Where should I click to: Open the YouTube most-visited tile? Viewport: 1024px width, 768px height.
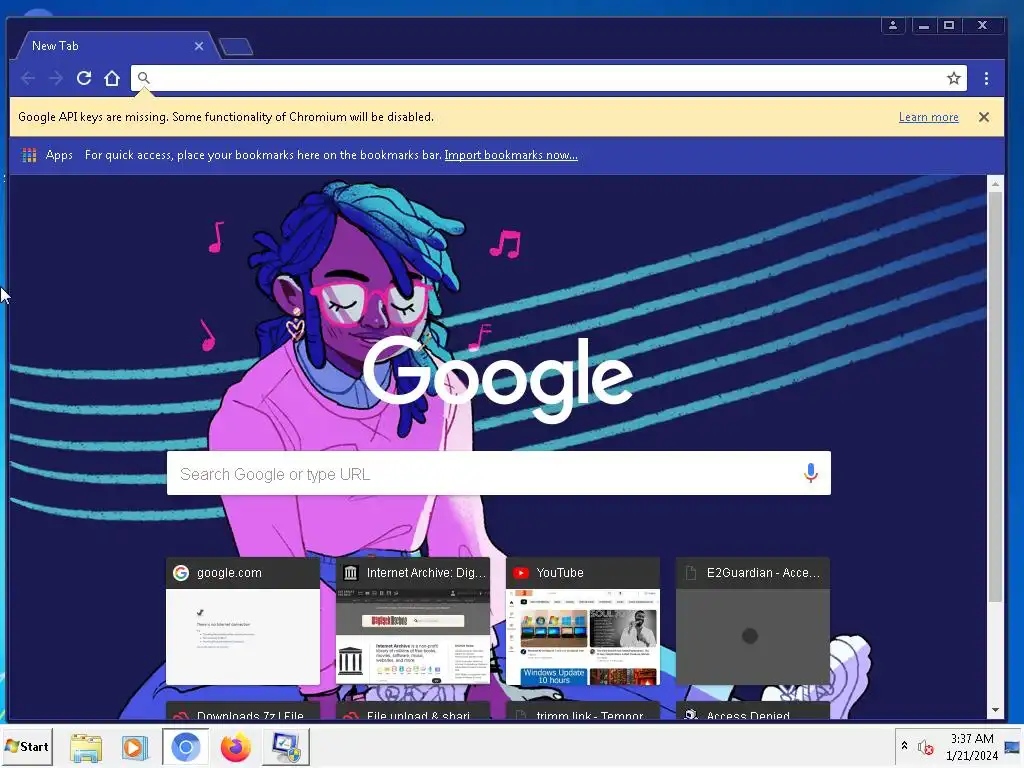[x=583, y=621]
